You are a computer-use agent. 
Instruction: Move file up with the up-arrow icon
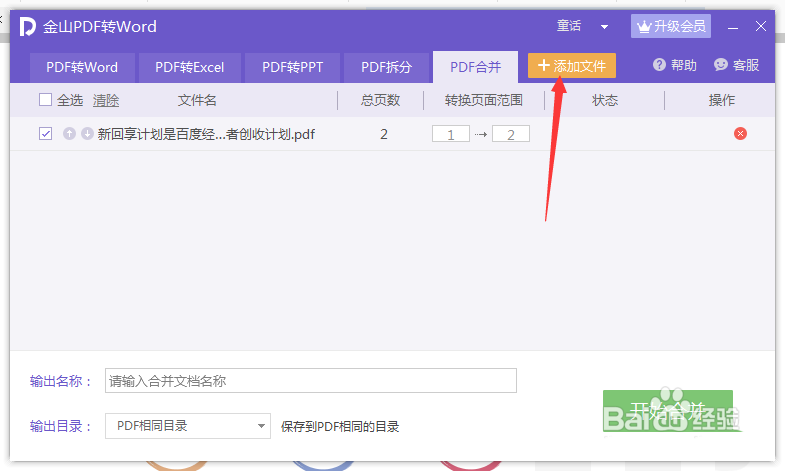coord(70,134)
